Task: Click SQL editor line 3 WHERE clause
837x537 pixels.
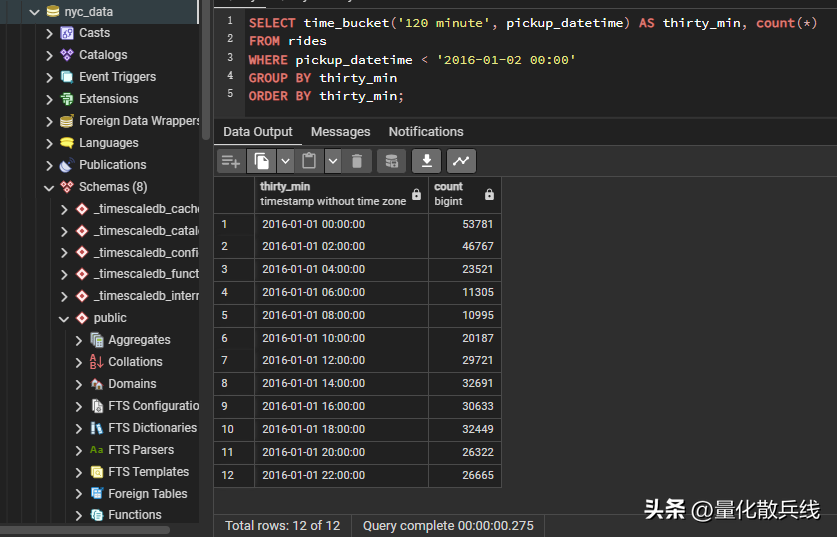Action: (x=412, y=60)
